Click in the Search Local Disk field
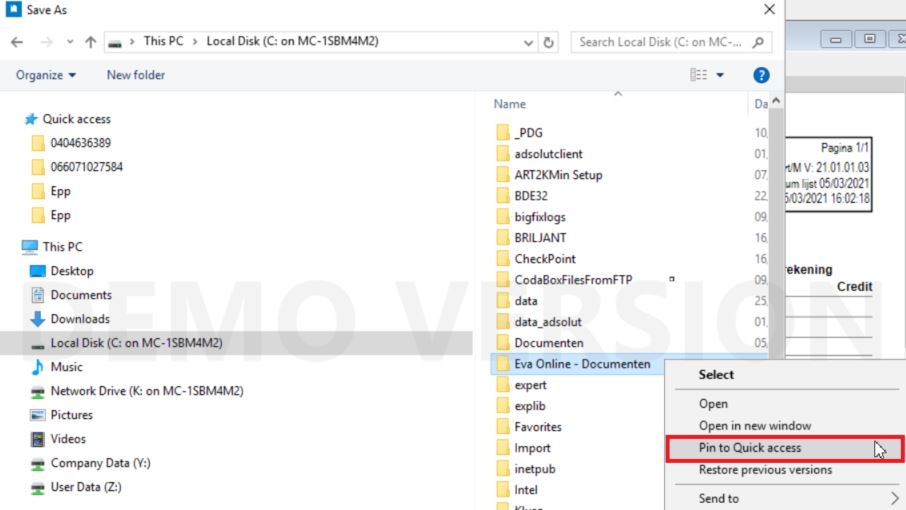 660,42
